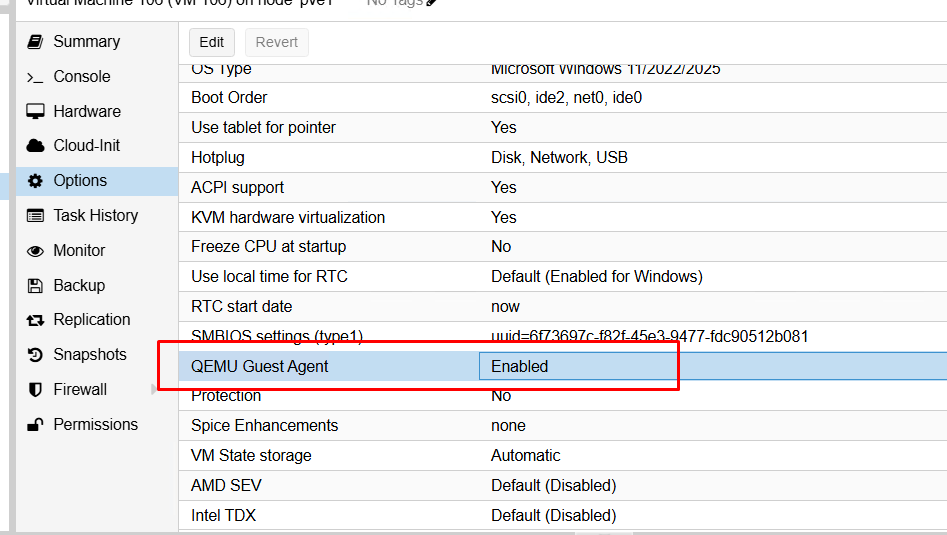Click the Default (Disabled) value for Intel TDX
Image resolution: width=947 pixels, height=535 pixels.
click(x=554, y=516)
